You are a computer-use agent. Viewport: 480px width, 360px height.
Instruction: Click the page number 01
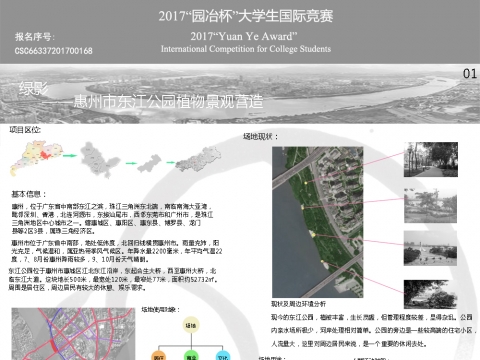tap(470, 74)
